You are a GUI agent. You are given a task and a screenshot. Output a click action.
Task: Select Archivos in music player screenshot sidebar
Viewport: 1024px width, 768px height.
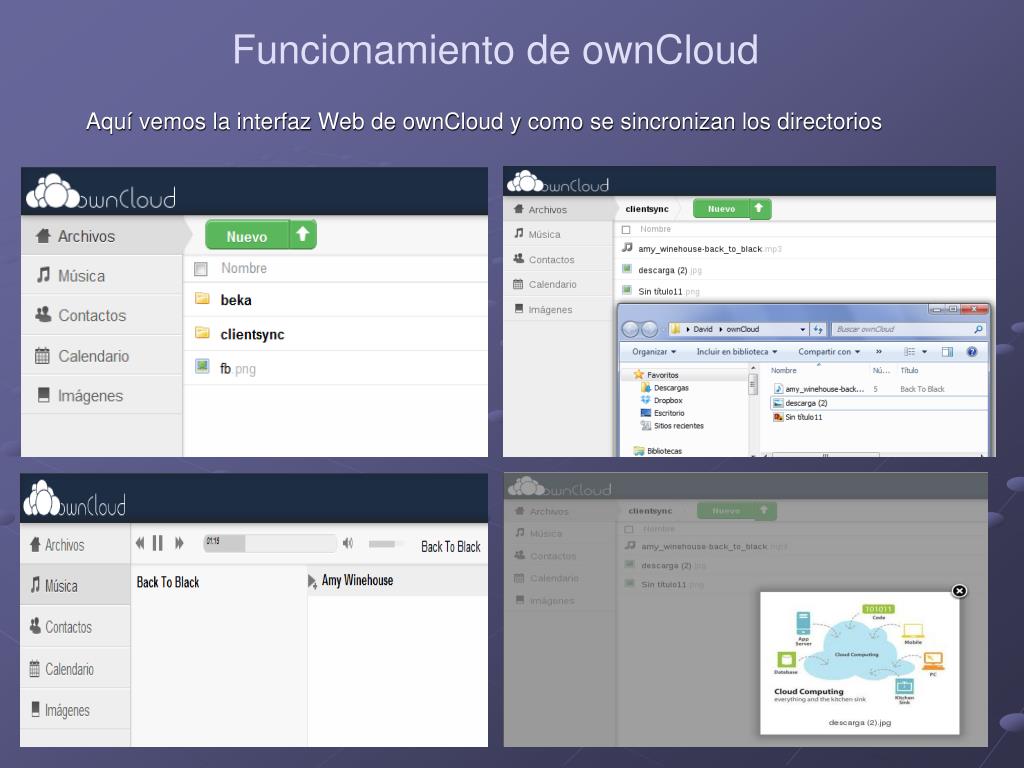point(75,545)
